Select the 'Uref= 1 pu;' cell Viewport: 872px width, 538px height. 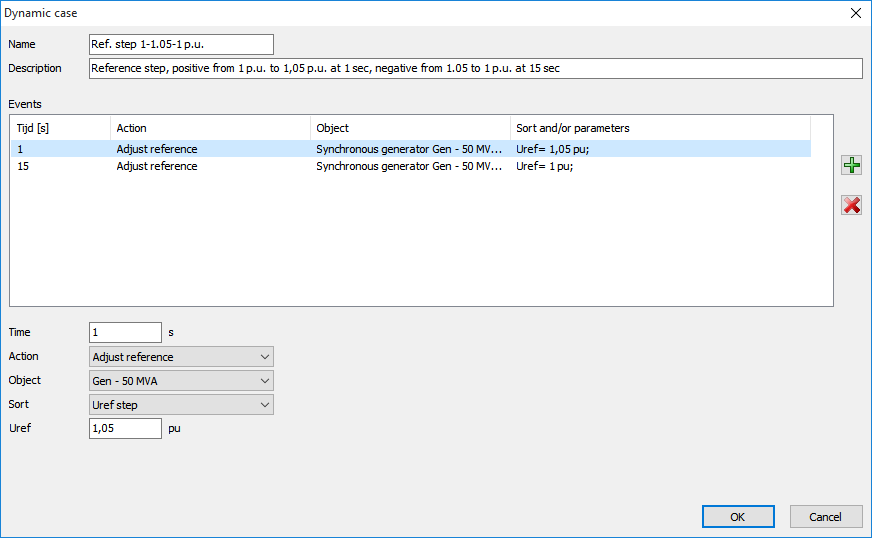tap(544, 166)
